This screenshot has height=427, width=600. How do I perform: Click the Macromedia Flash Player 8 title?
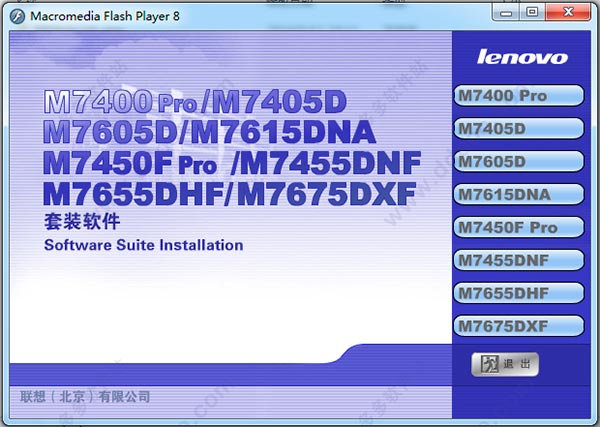point(104,16)
